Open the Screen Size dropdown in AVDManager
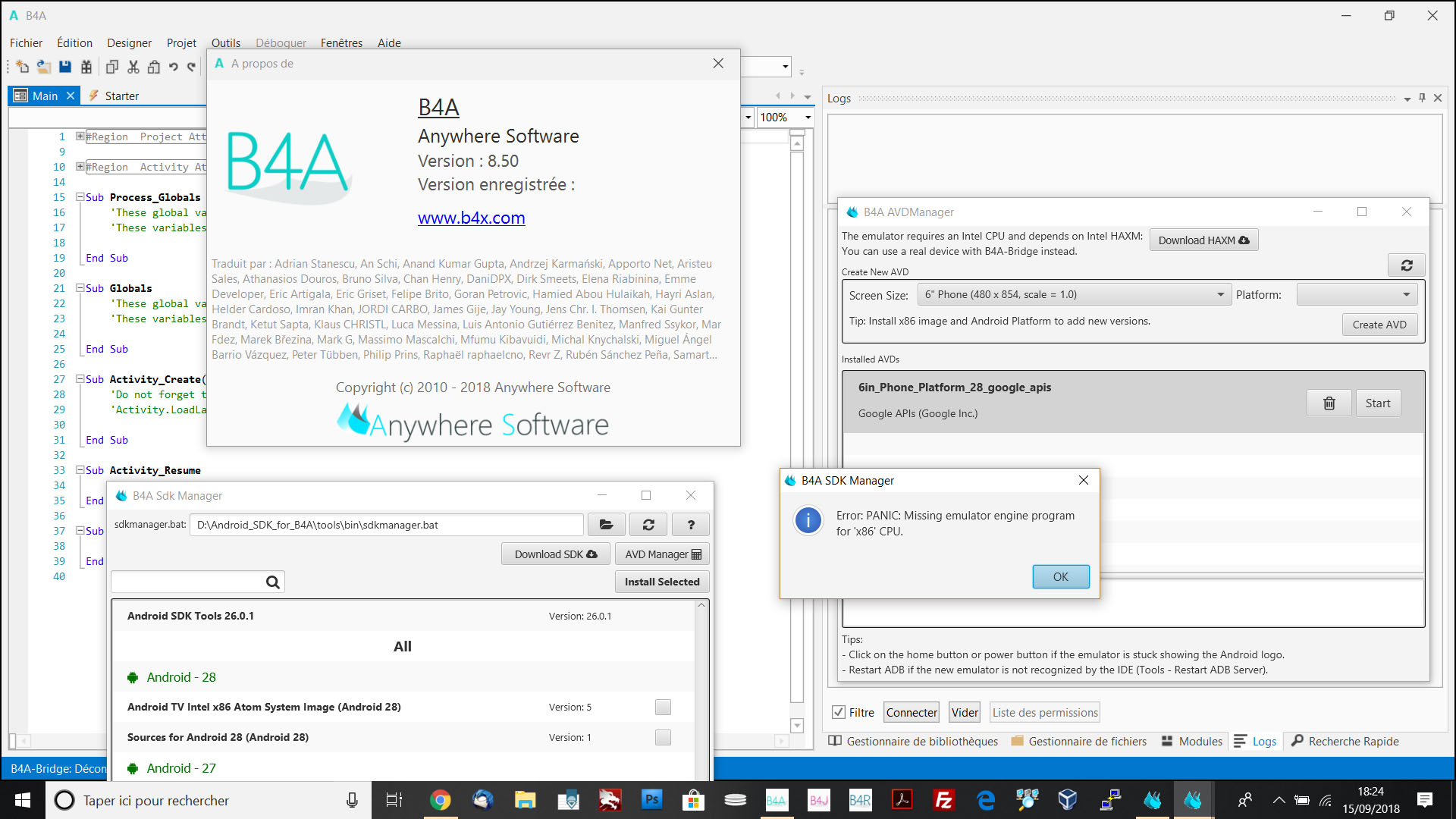1456x819 pixels. click(x=1074, y=294)
